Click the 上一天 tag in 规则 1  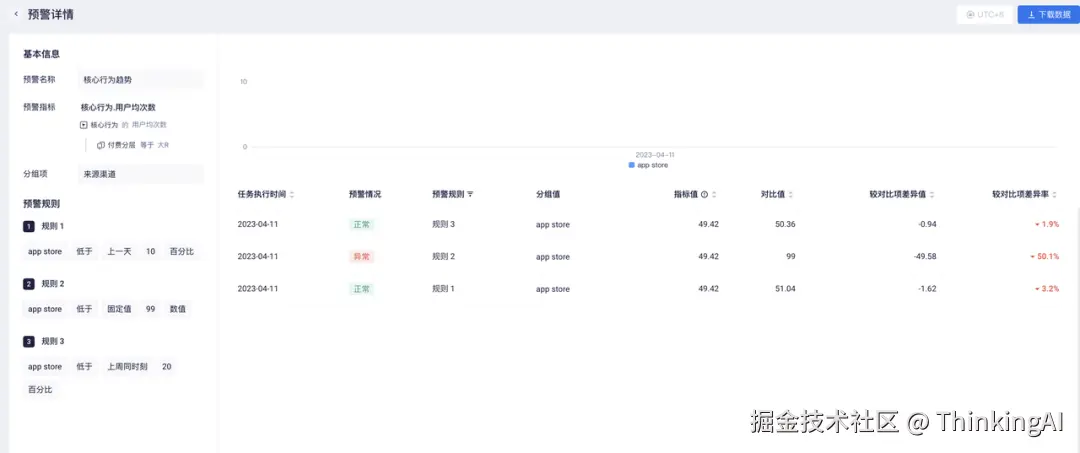(119, 252)
